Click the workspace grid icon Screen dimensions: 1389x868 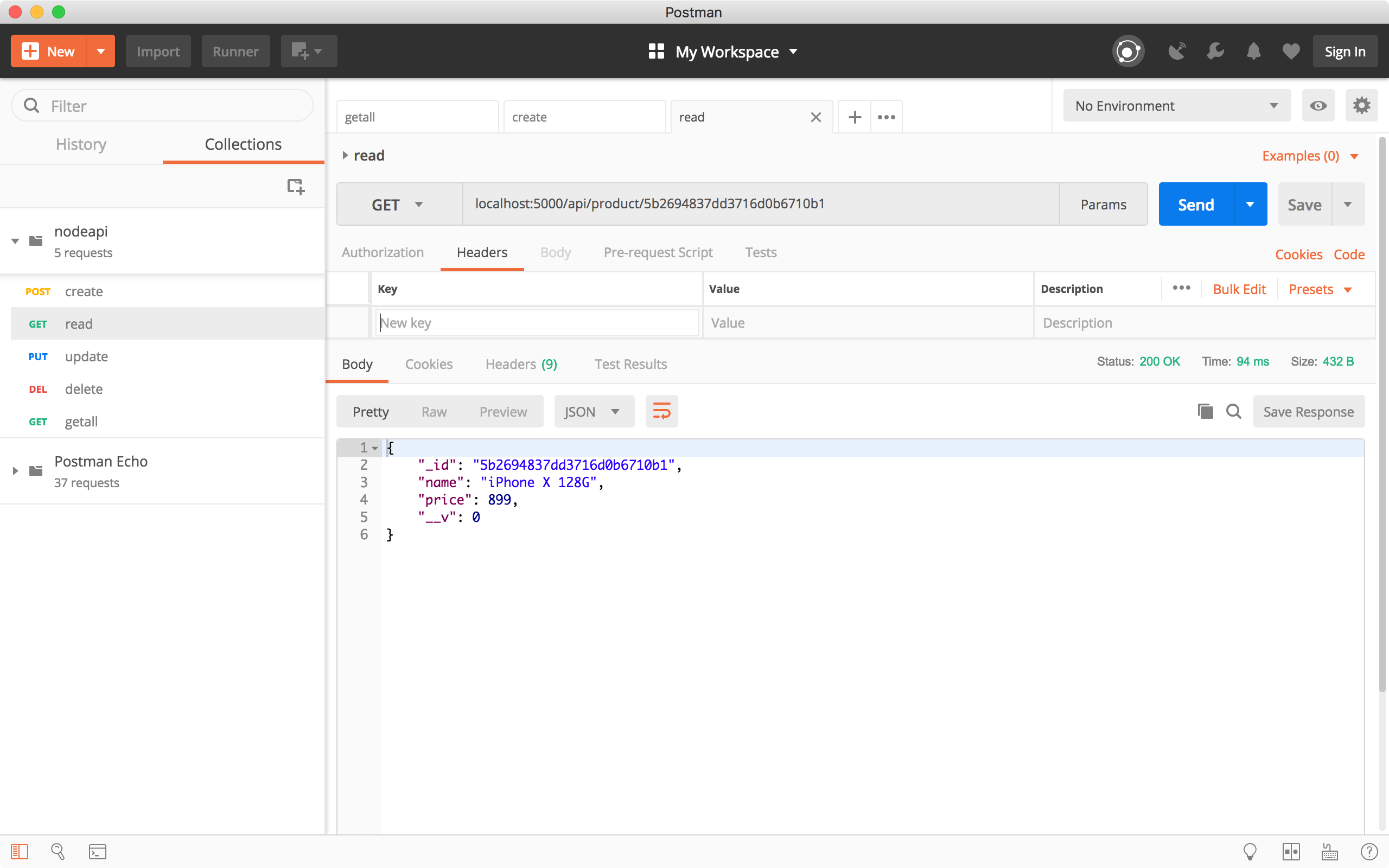[656, 52]
